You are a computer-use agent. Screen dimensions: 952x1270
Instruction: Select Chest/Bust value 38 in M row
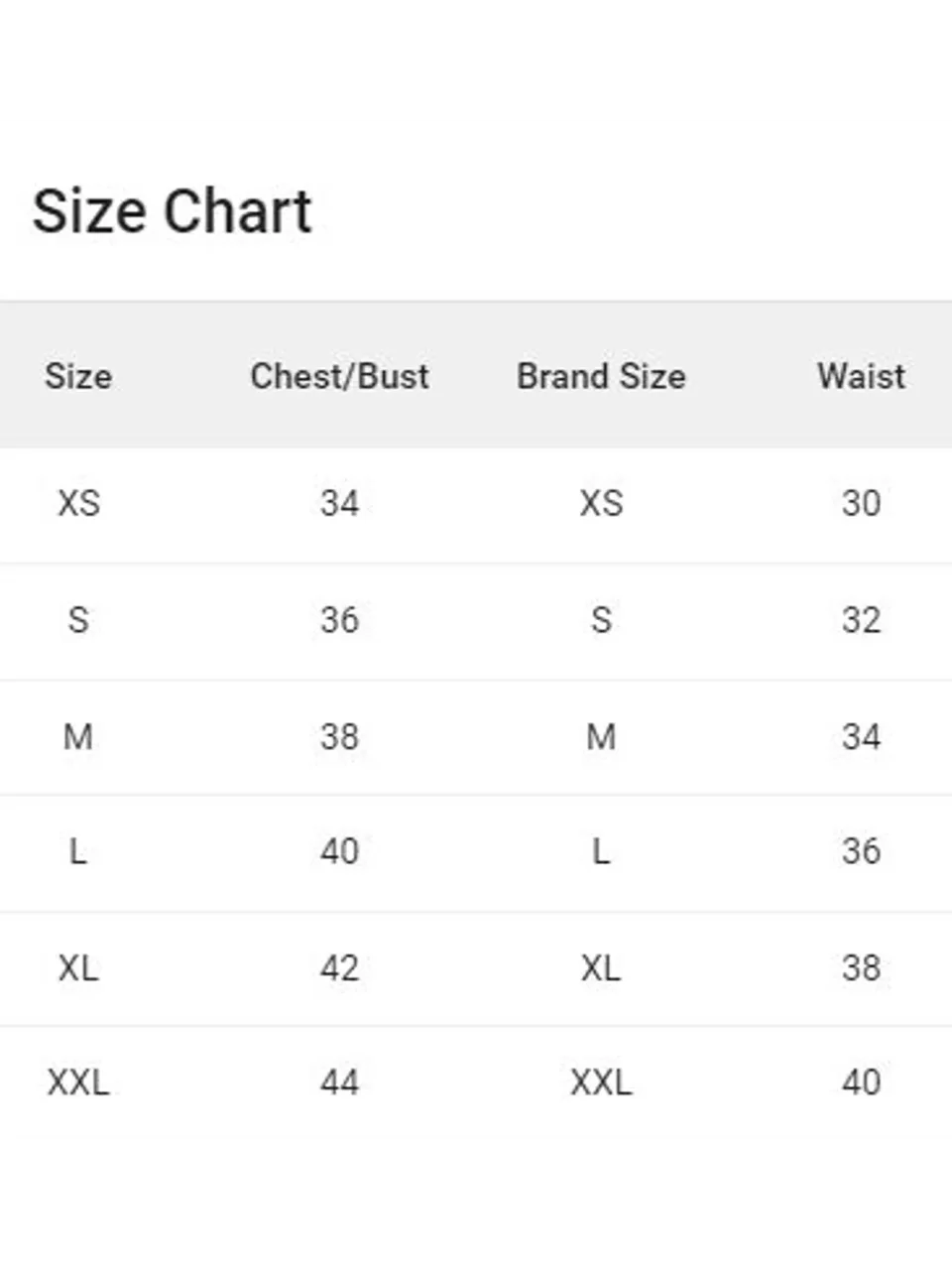click(x=339, y=736)
